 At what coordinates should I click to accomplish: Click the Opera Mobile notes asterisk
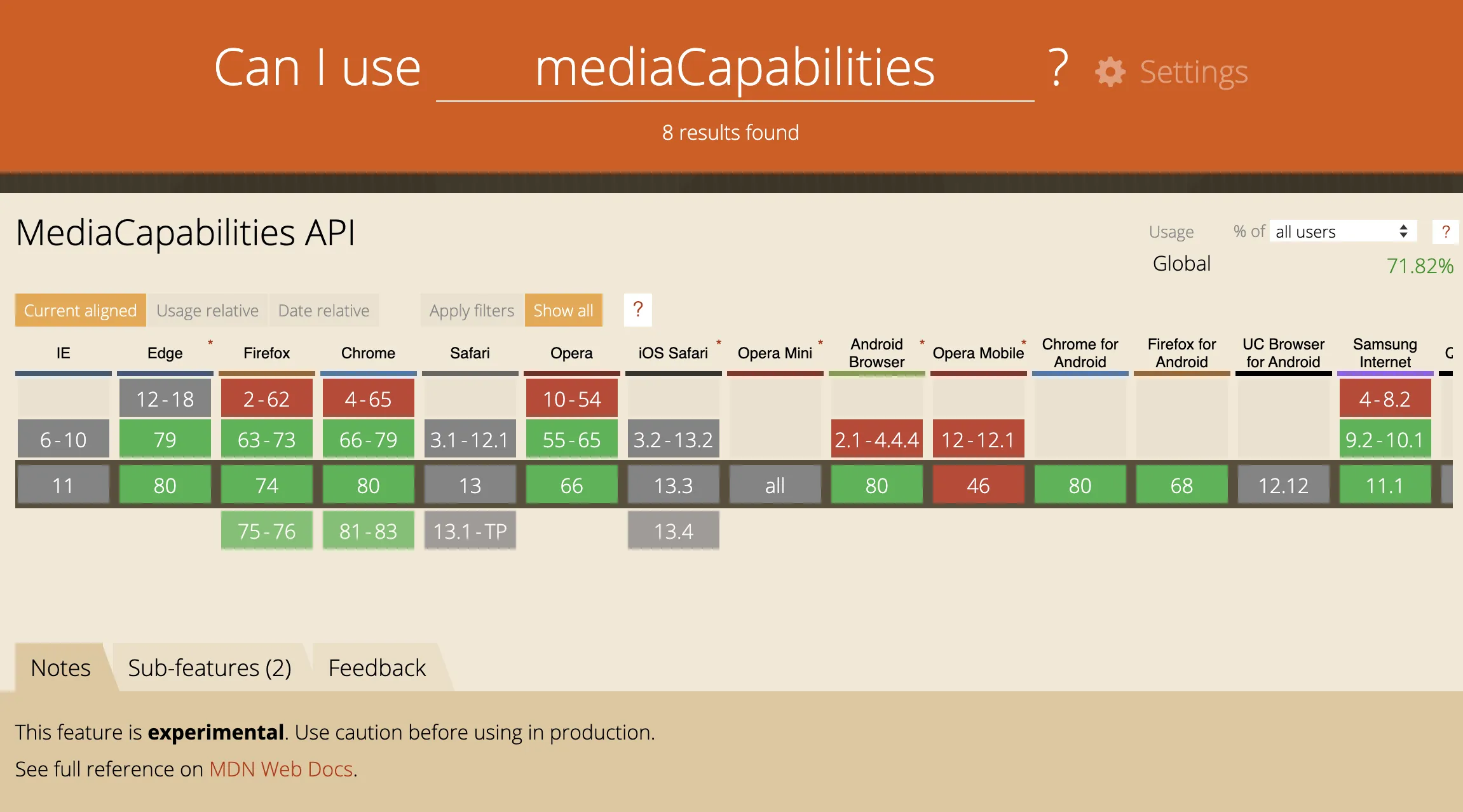pos(1024,343)
